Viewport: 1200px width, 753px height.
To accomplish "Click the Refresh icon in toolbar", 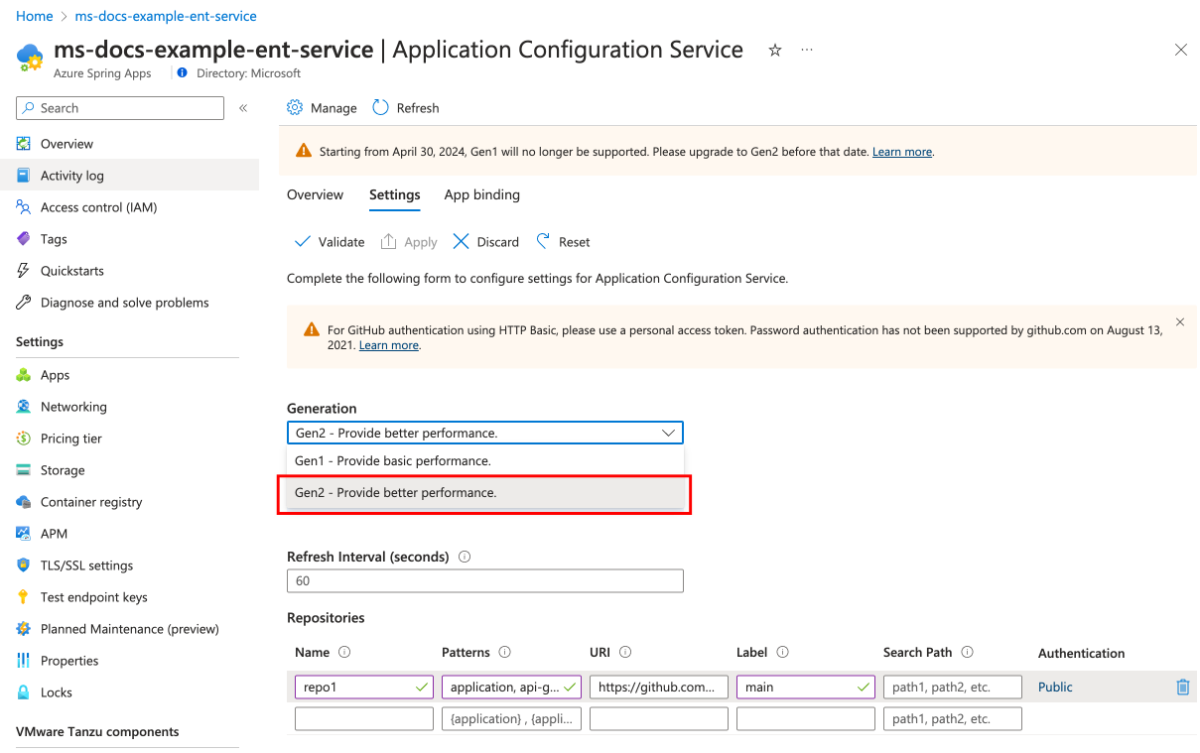I will tap(381, 108).
